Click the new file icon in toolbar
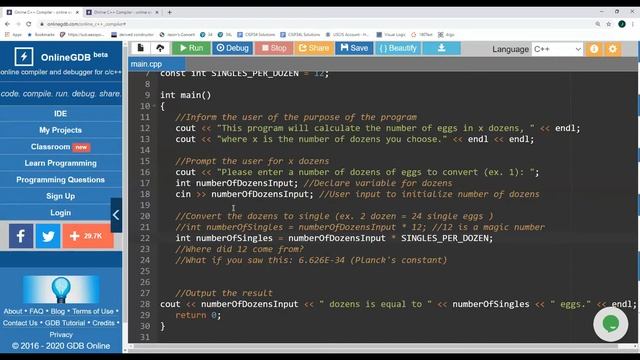This screenshot has width=640, height=360. pyautogui.click(x=140, y=48)
